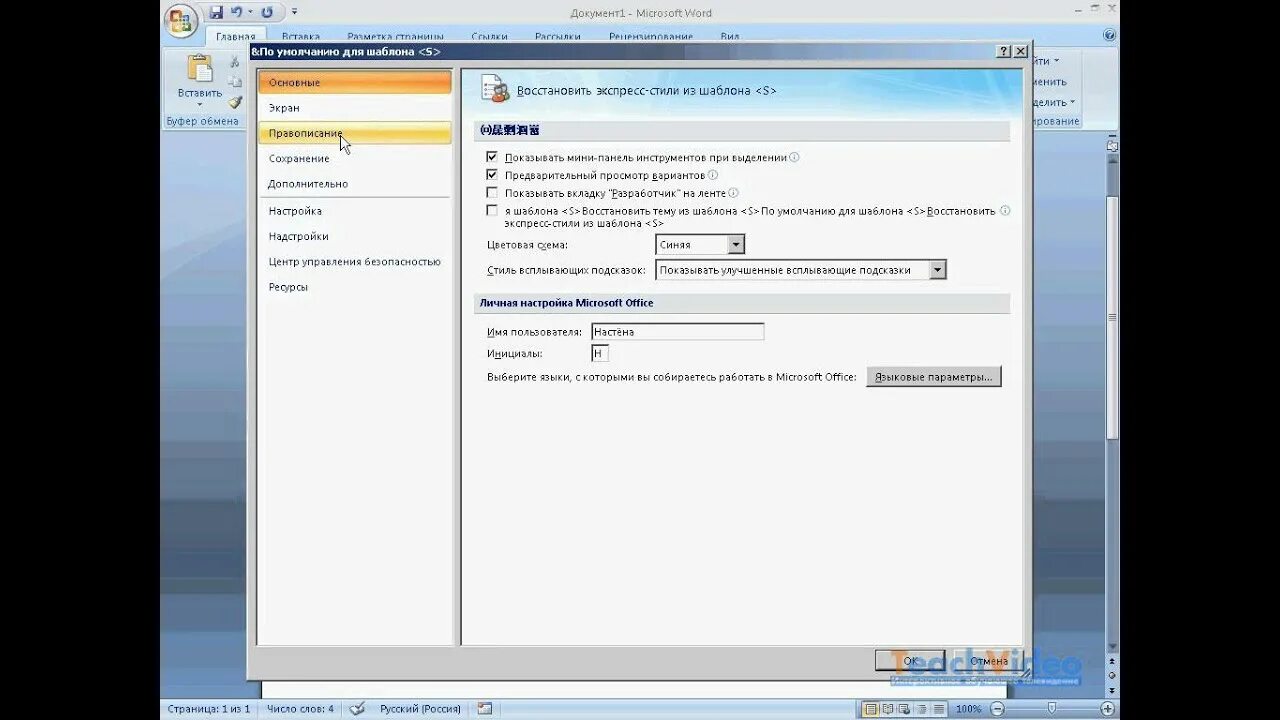Select the Ресурсы category

355,287
